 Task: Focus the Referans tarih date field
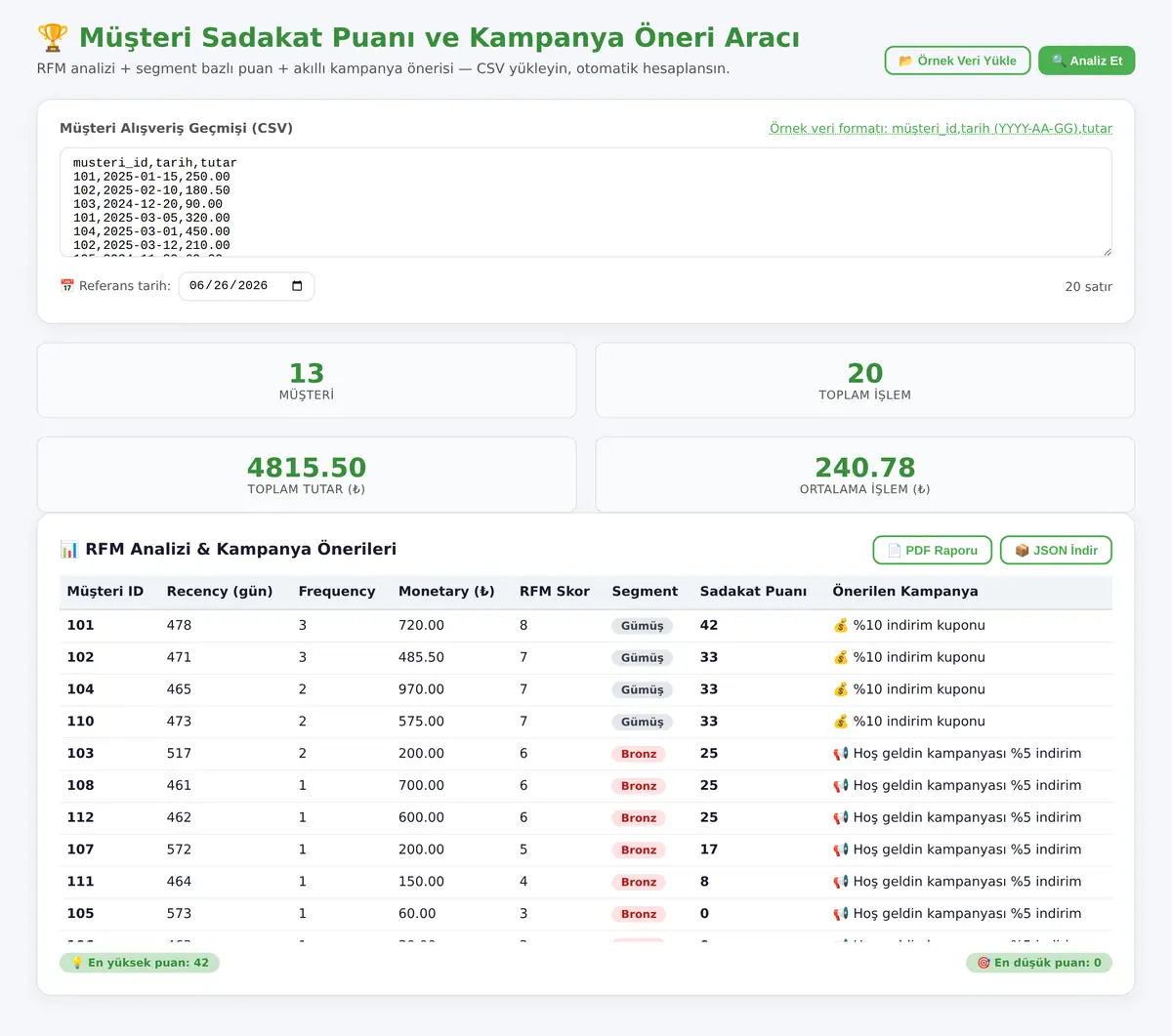pyautogui.click(x=246, y=286)
